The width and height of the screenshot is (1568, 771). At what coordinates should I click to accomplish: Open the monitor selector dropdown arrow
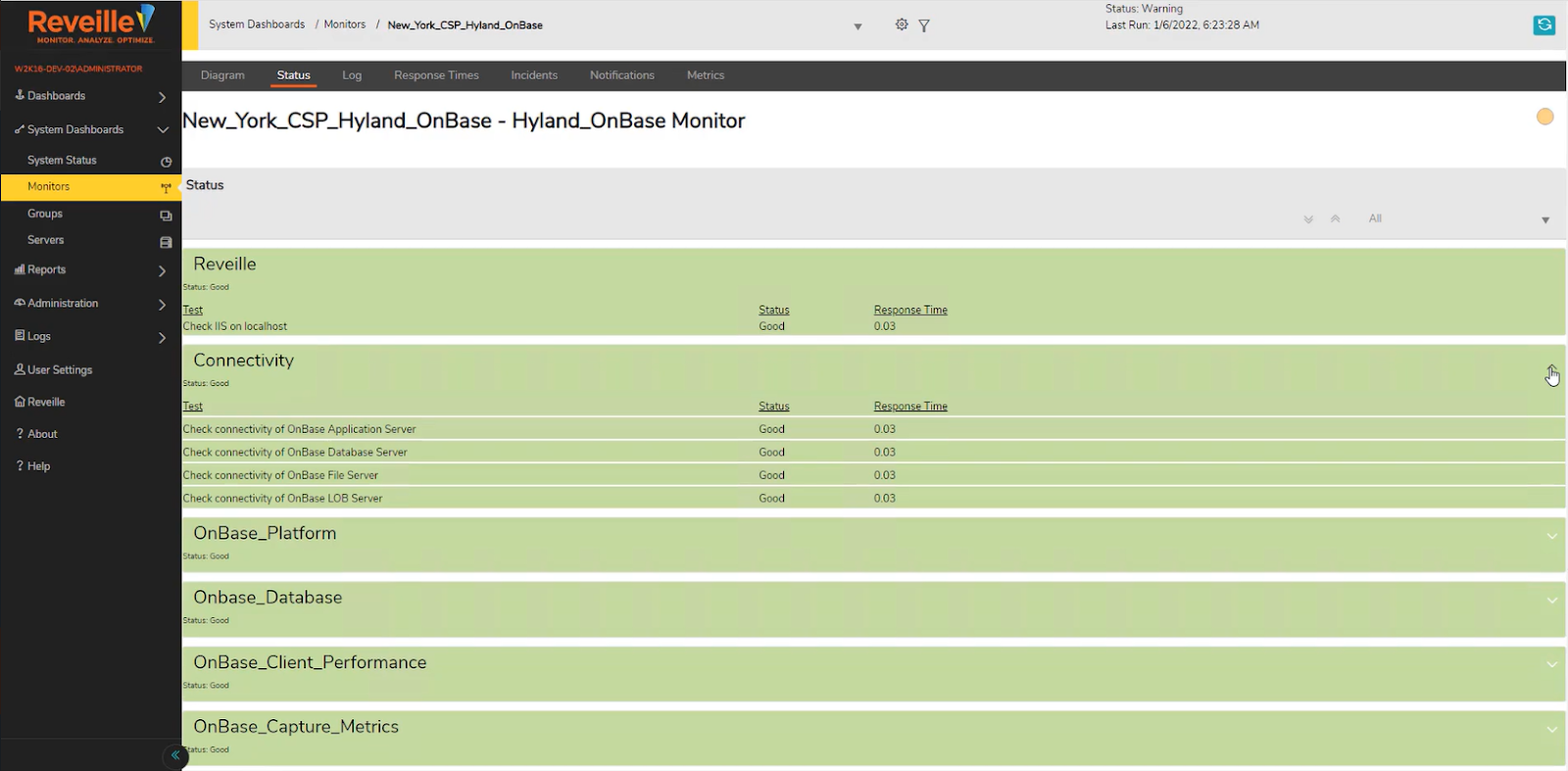coord(857,26)
